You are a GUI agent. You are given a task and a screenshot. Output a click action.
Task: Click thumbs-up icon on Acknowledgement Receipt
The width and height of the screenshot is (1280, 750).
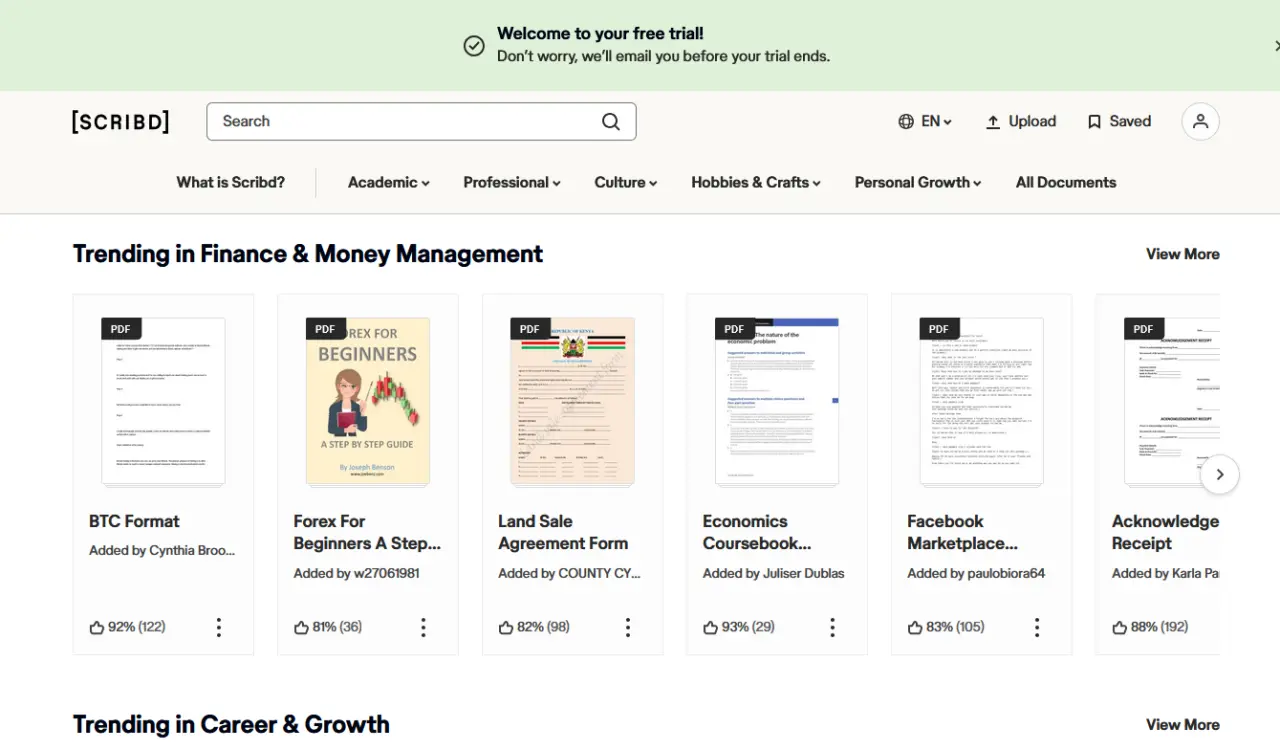coord(1120,627)
